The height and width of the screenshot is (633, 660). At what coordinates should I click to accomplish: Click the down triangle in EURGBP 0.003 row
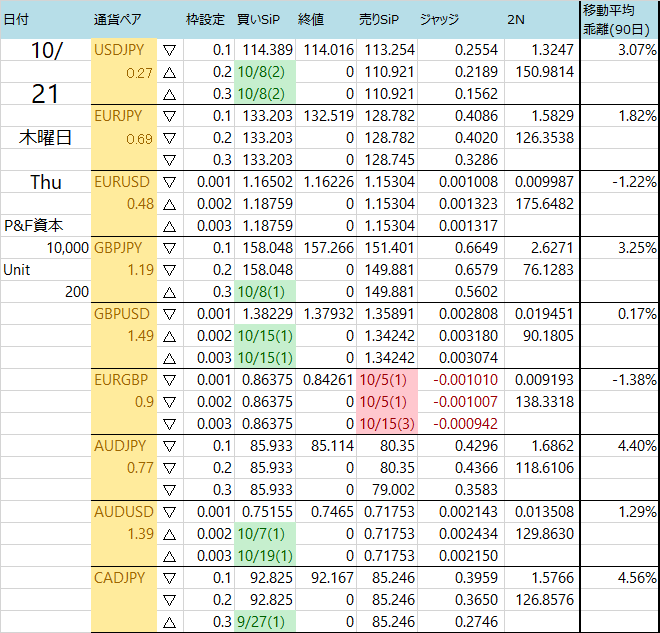tap(170, 424)
